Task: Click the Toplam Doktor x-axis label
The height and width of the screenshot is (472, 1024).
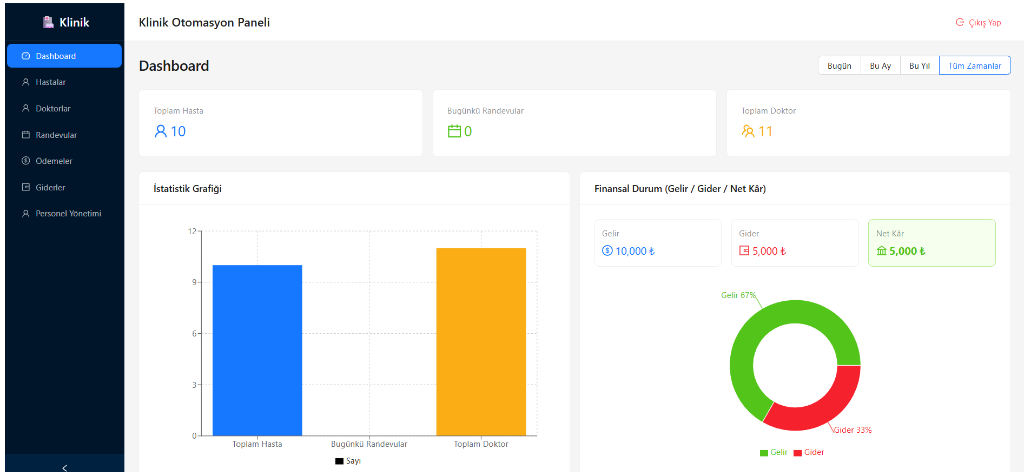Action: tap(481, 444)
